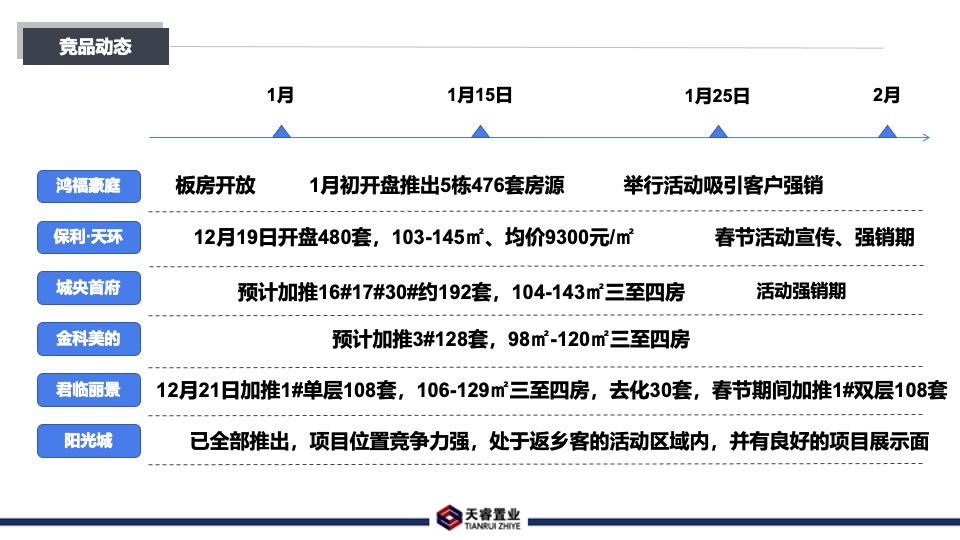Image resolution: width=960 pixels, height=540 pixels.
Task: Click the 金科美的 project button
Action: click(89, 339)
